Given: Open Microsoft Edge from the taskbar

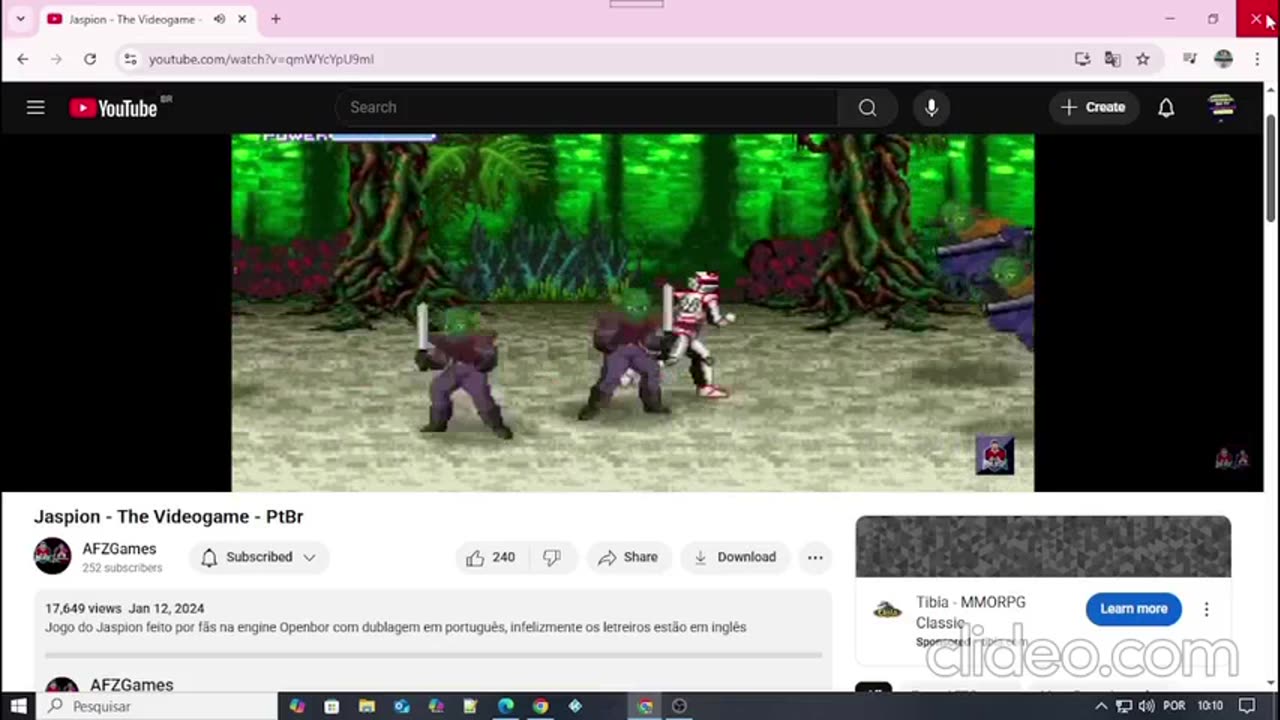Looking at the screenshot, I should (x=505, y=706).
